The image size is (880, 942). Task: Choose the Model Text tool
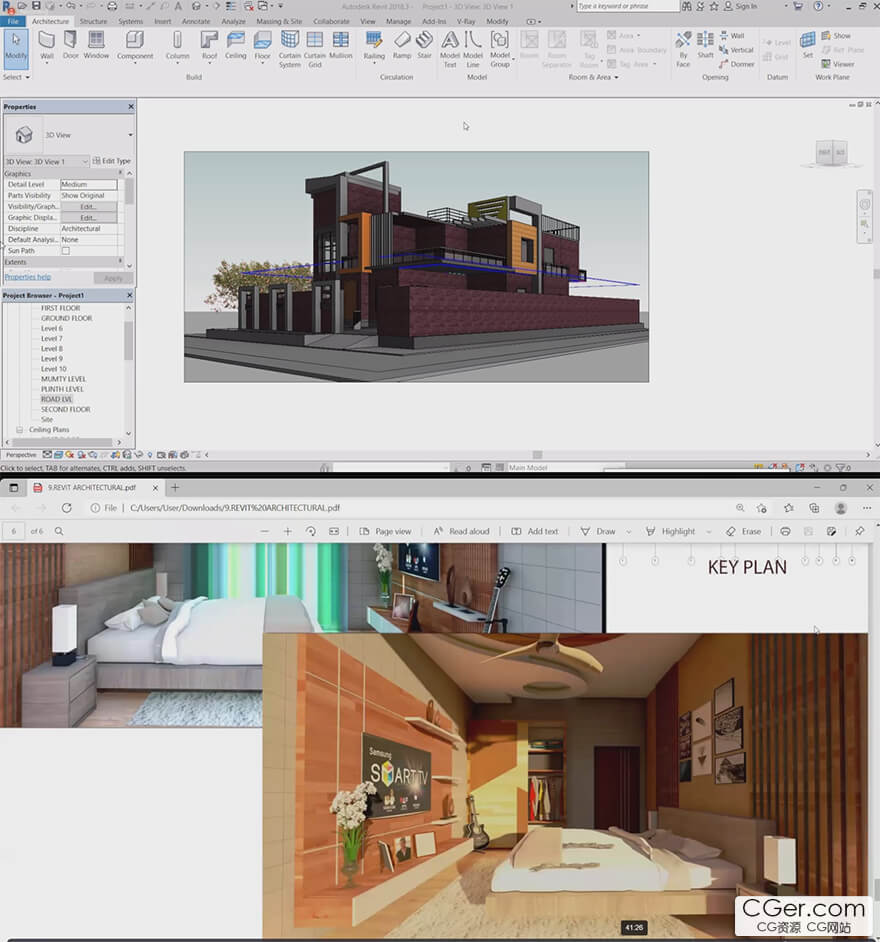(x=449, y=49)
